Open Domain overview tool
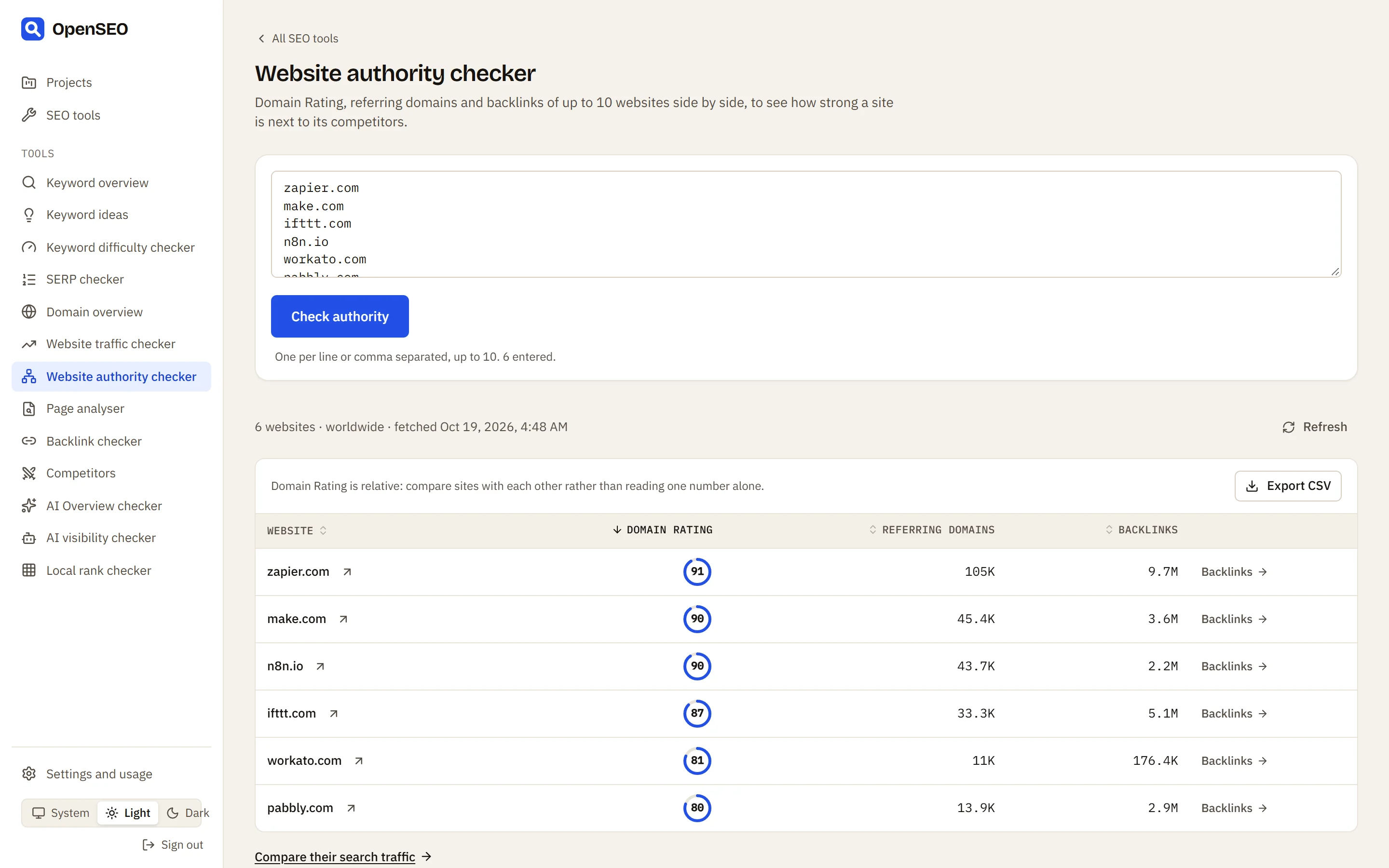The width and height of the screenshot is (1389, 868). 111,312
